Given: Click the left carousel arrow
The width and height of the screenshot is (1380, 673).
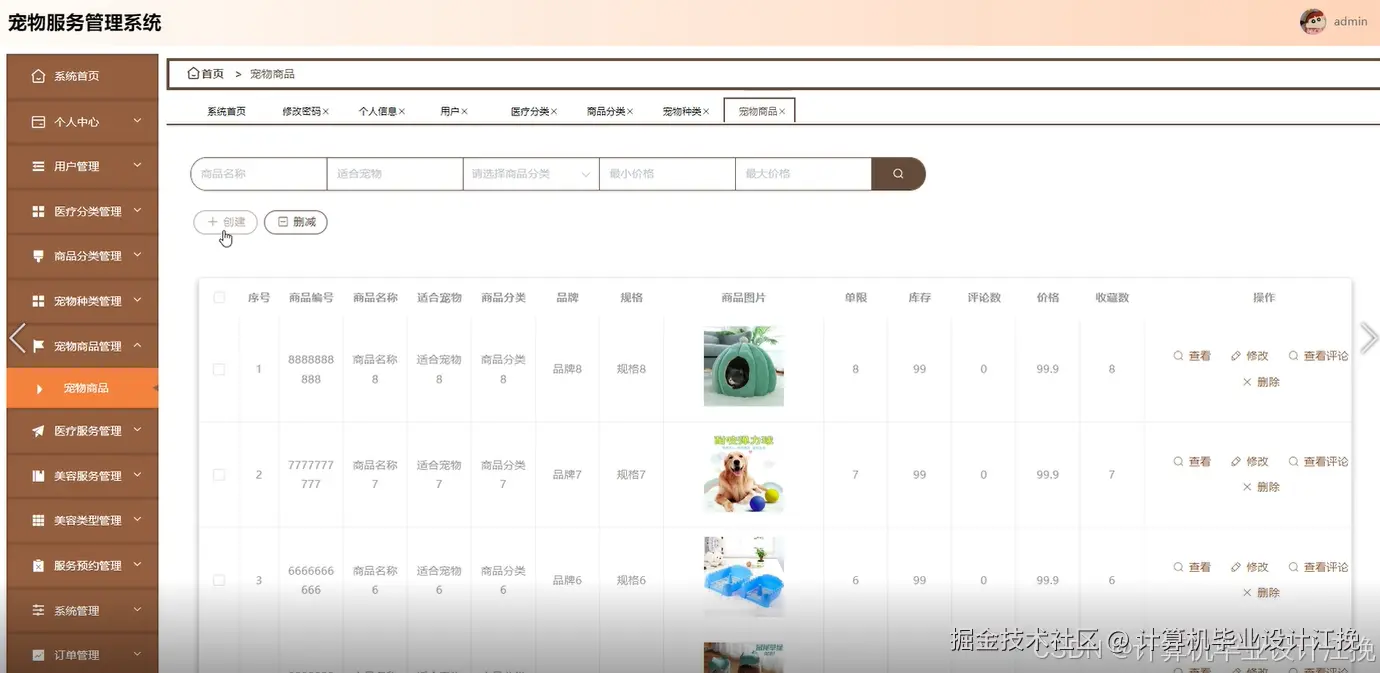Looking at the screenshot, I should click(x=17, y=338).
